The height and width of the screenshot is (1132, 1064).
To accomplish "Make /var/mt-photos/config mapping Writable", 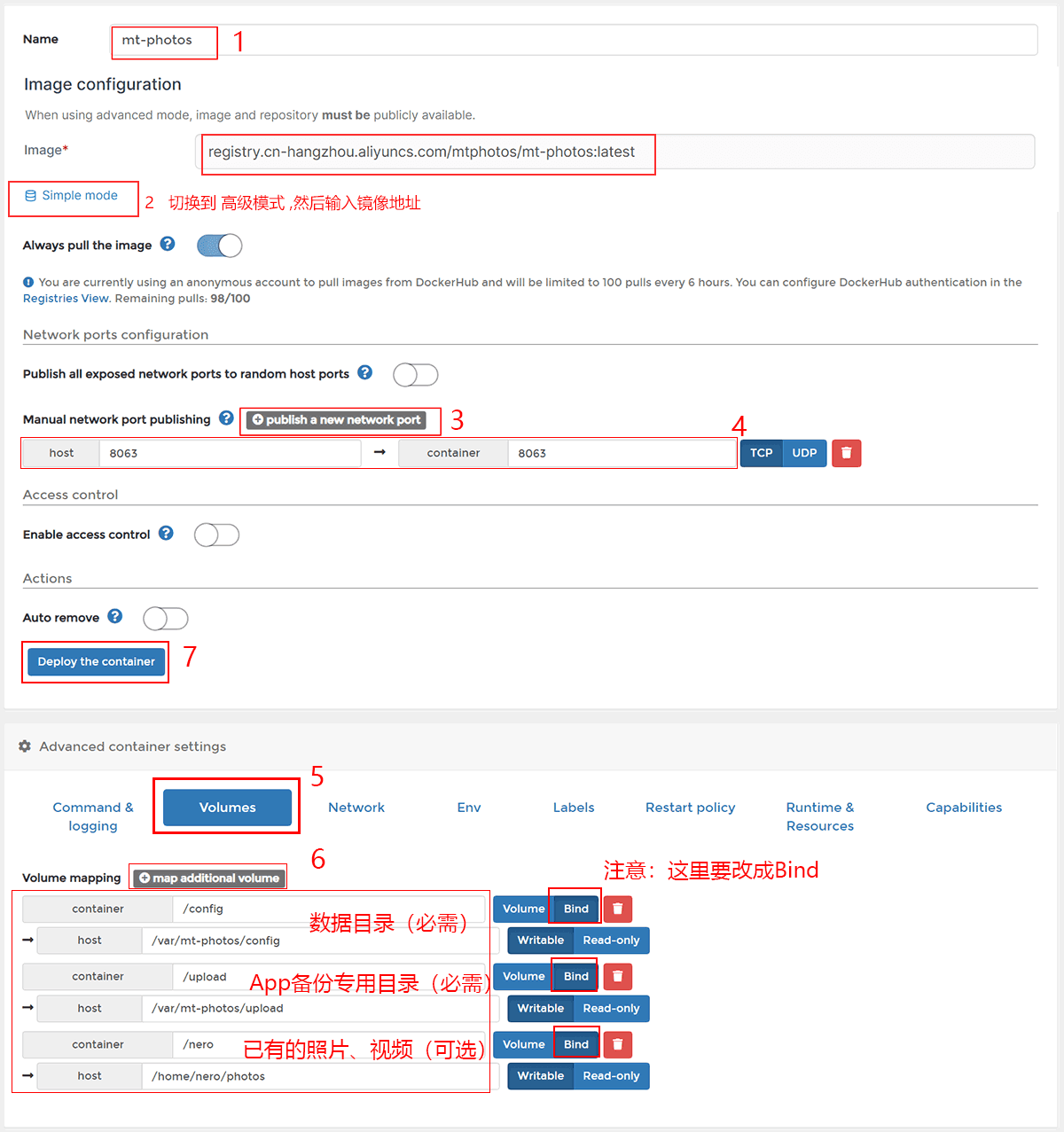I will pos(541,941).
